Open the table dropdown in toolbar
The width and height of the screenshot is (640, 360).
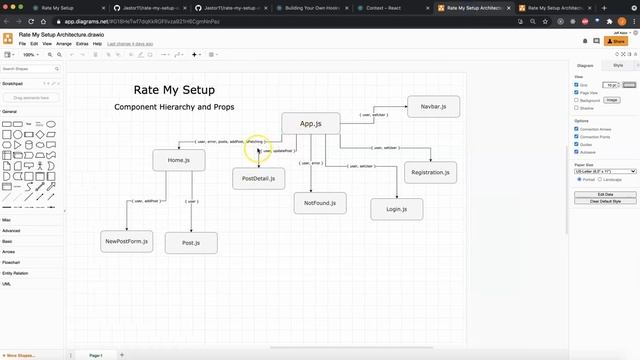click(213, 55)
